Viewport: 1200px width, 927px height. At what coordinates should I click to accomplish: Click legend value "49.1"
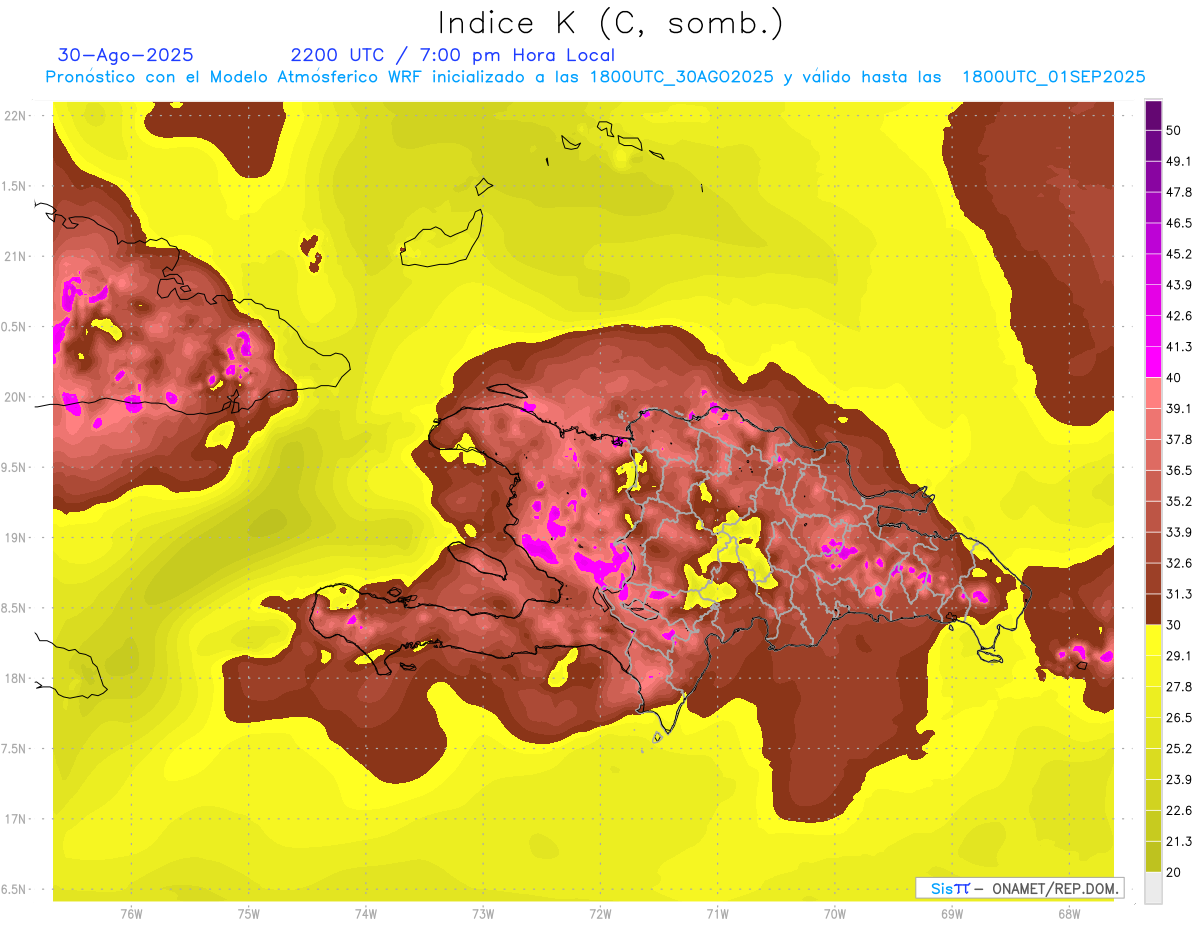(1179, 161)
